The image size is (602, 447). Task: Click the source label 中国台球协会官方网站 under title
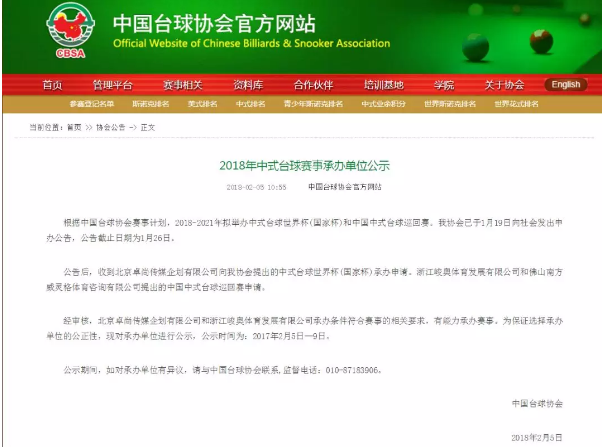click(345, 187)
